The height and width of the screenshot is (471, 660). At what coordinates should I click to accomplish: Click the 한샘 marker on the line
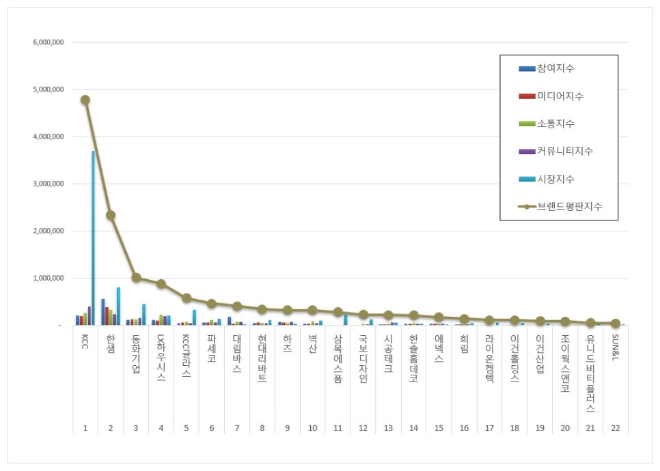pos(110,215)
